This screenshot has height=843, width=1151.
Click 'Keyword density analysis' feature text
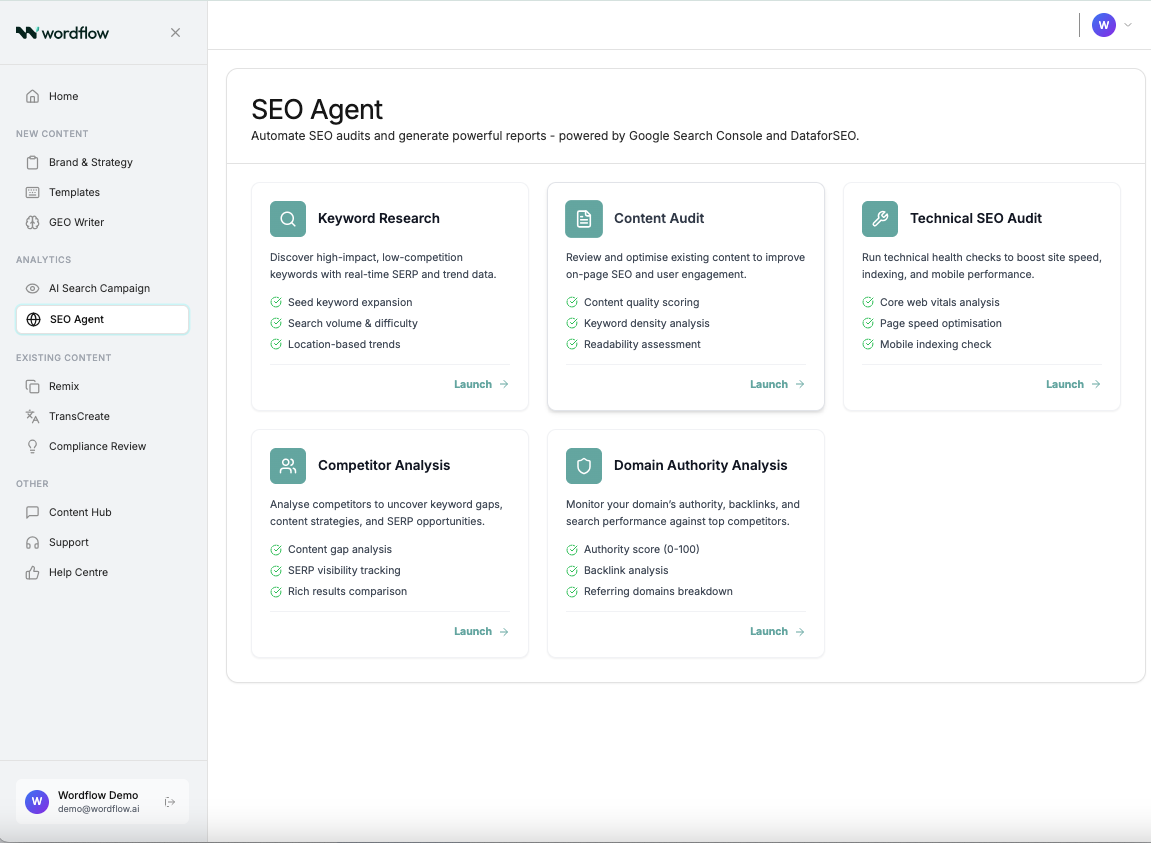coord(647,323)
